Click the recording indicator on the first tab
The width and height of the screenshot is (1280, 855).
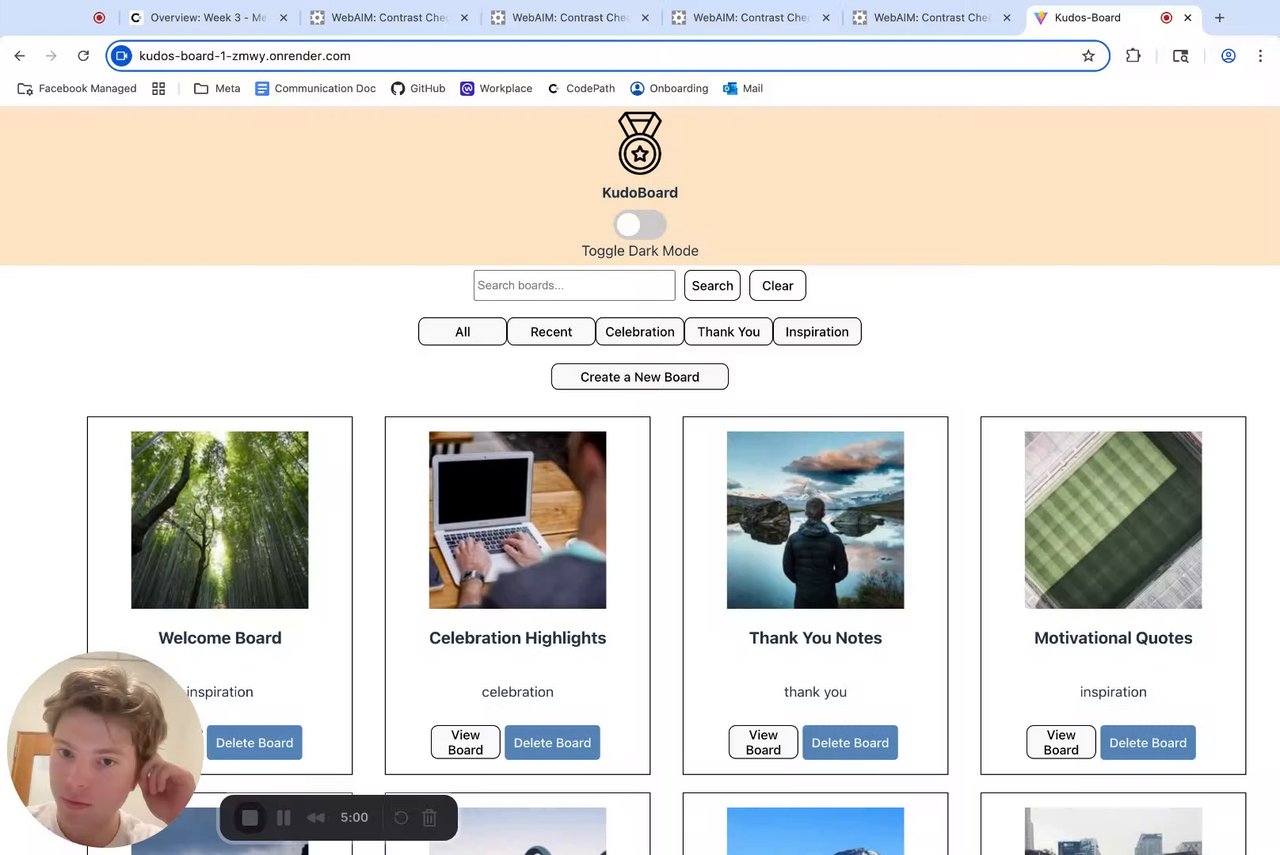[x=99, y=18]
